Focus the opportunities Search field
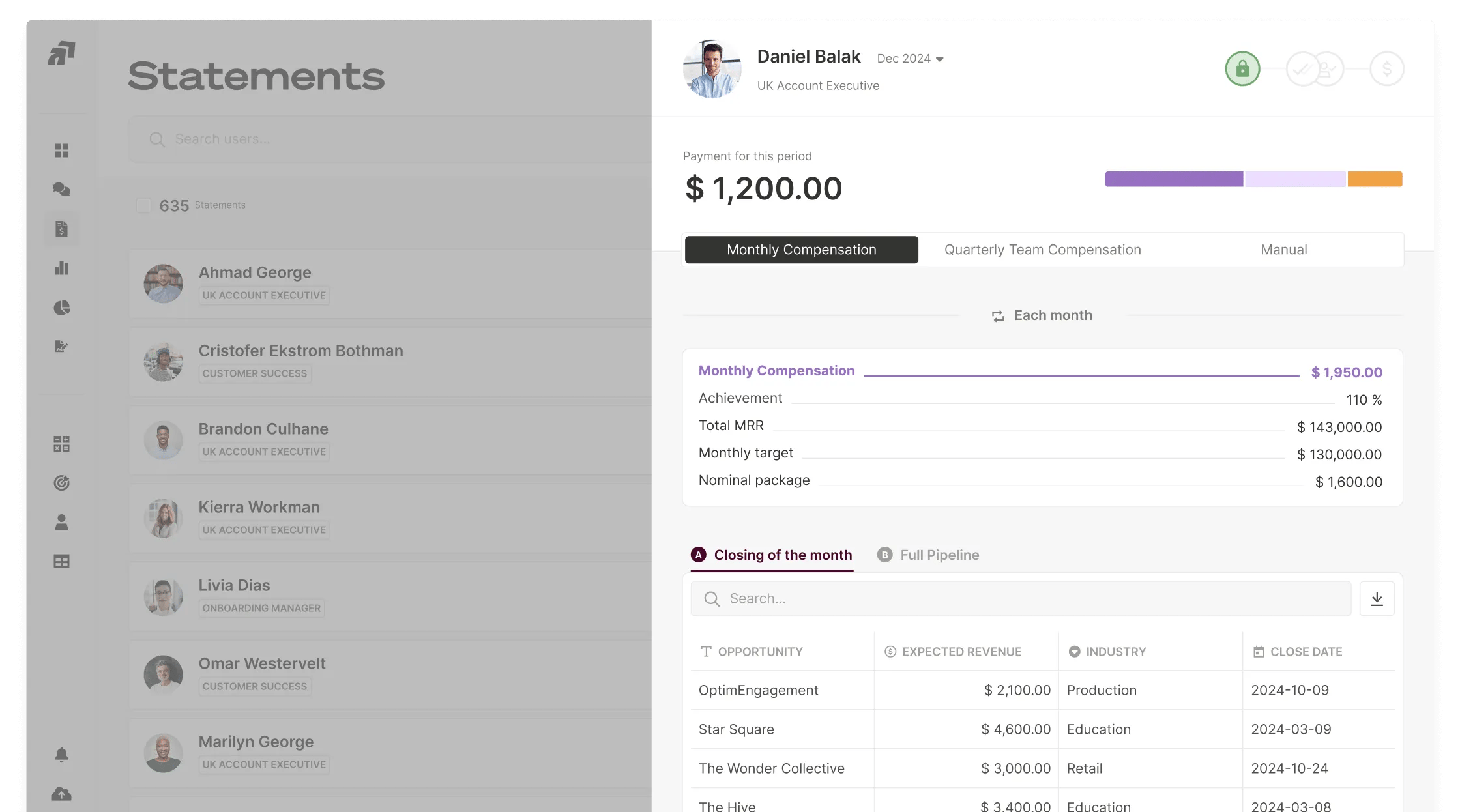This screenshot has width=1460, height=812. click(1021, 598)
